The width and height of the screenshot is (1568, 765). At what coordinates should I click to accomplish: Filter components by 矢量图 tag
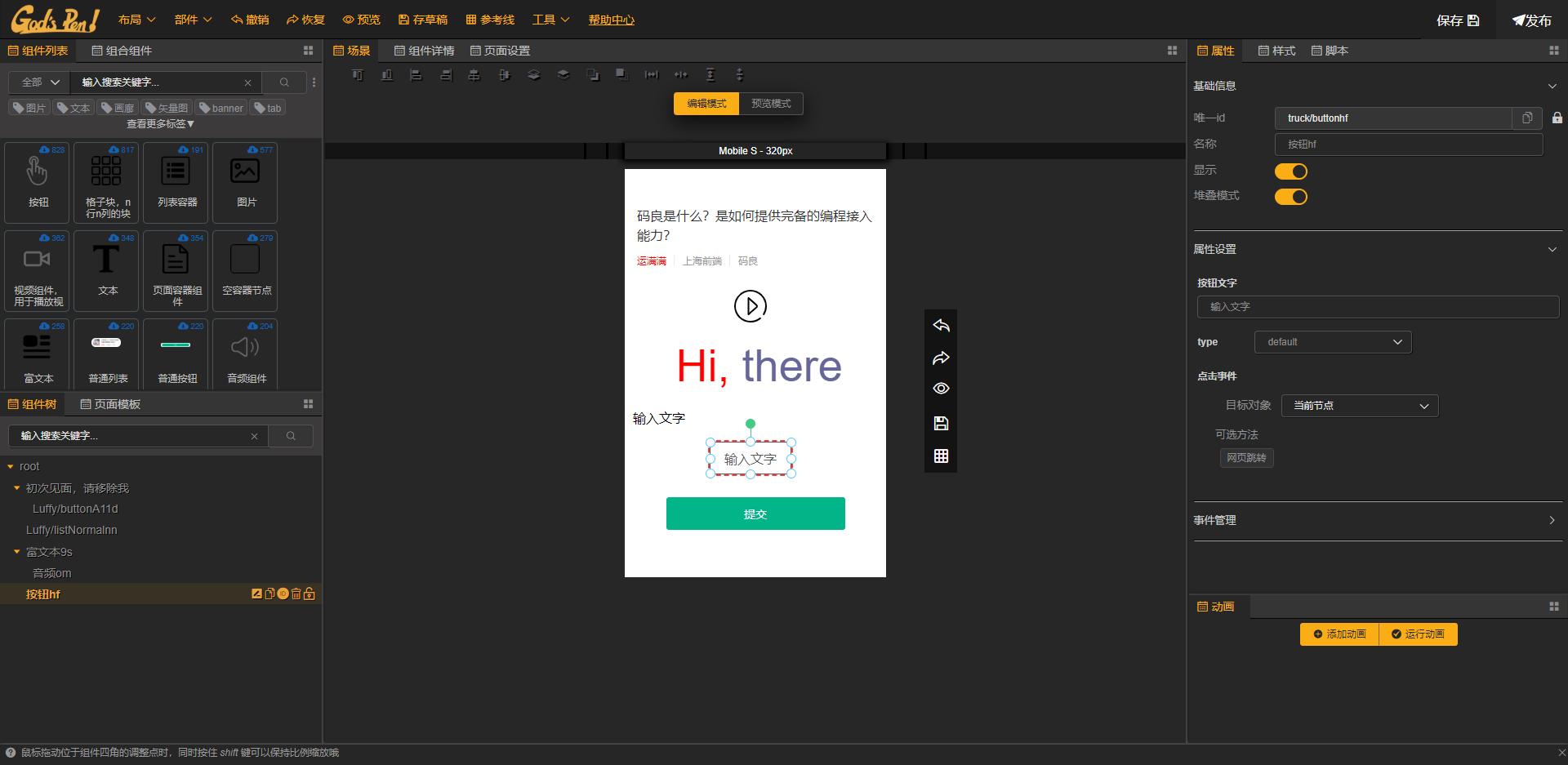click(x=167, y=108)
